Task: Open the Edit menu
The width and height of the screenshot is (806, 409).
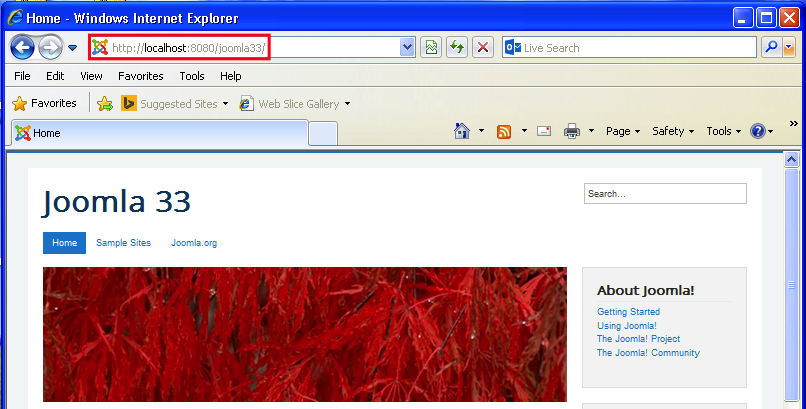Action: pyautogui.click(x=55, y=76)
